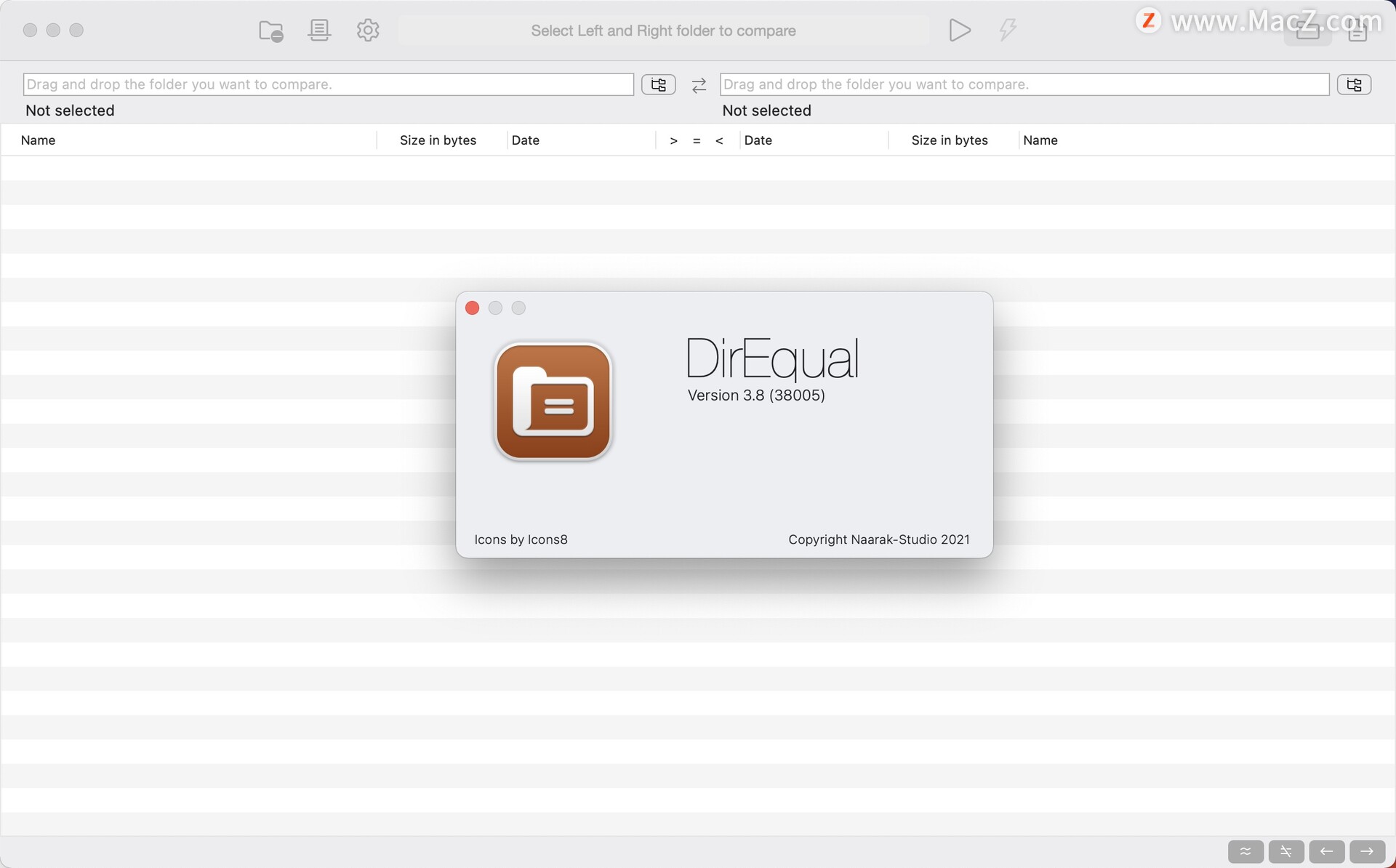Click the folder exclusion icon in the toolbar
This screenshot has width=1396, height=868.
tap(271, 31)
